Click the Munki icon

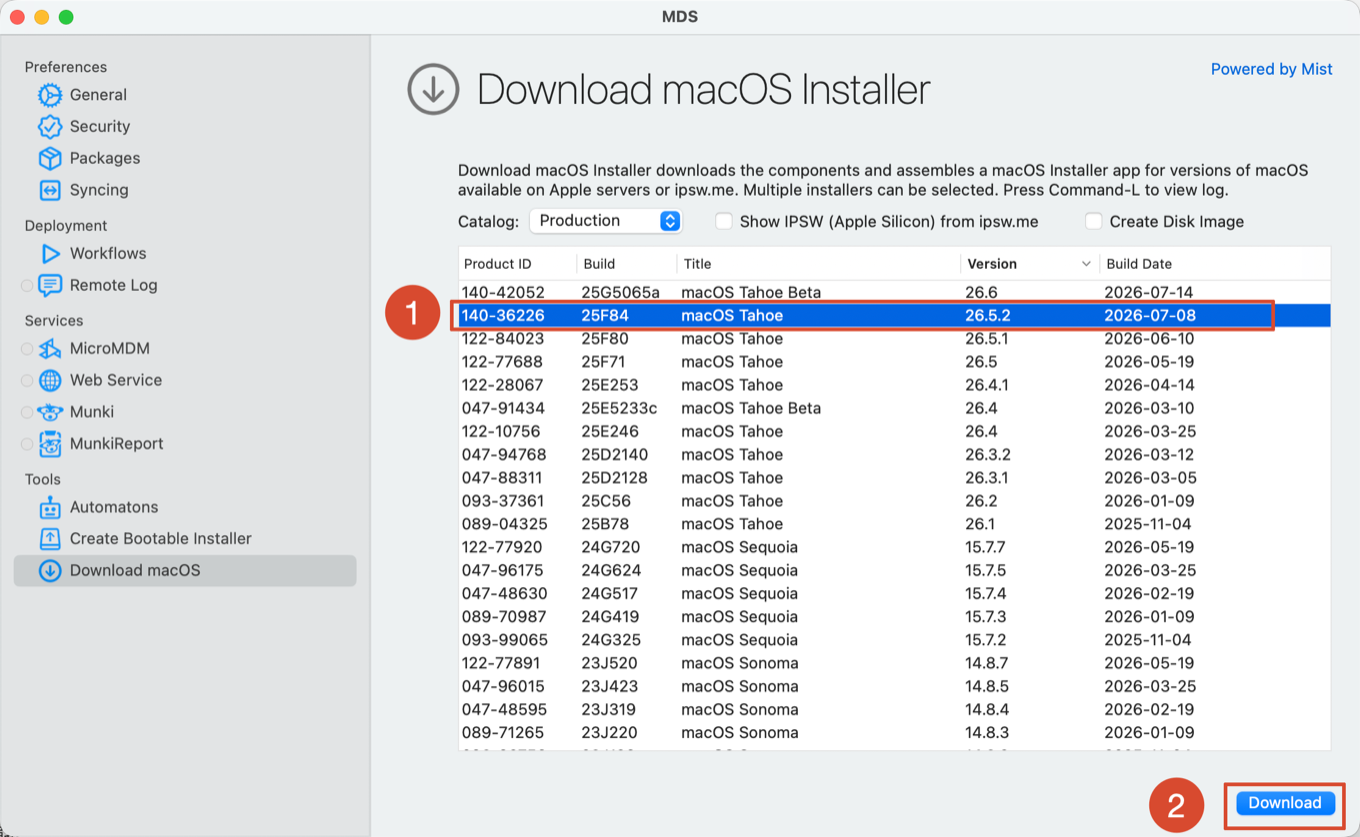coord(50,412)
